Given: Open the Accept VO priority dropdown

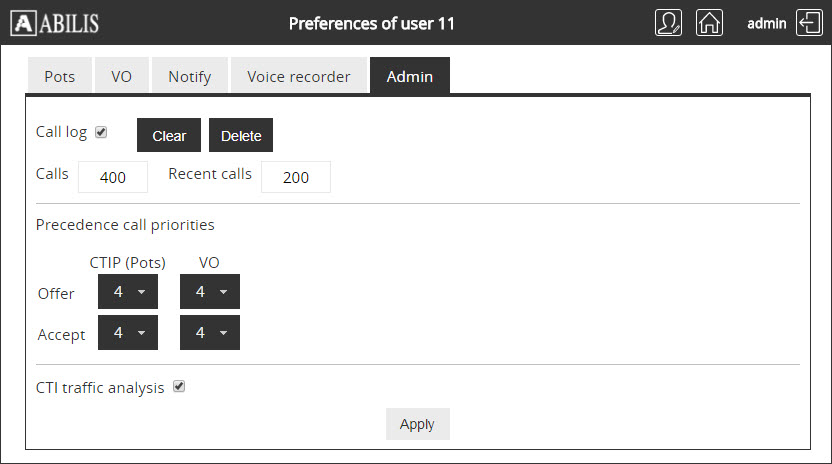Looking at the screenshot, I should click(210, 333).
